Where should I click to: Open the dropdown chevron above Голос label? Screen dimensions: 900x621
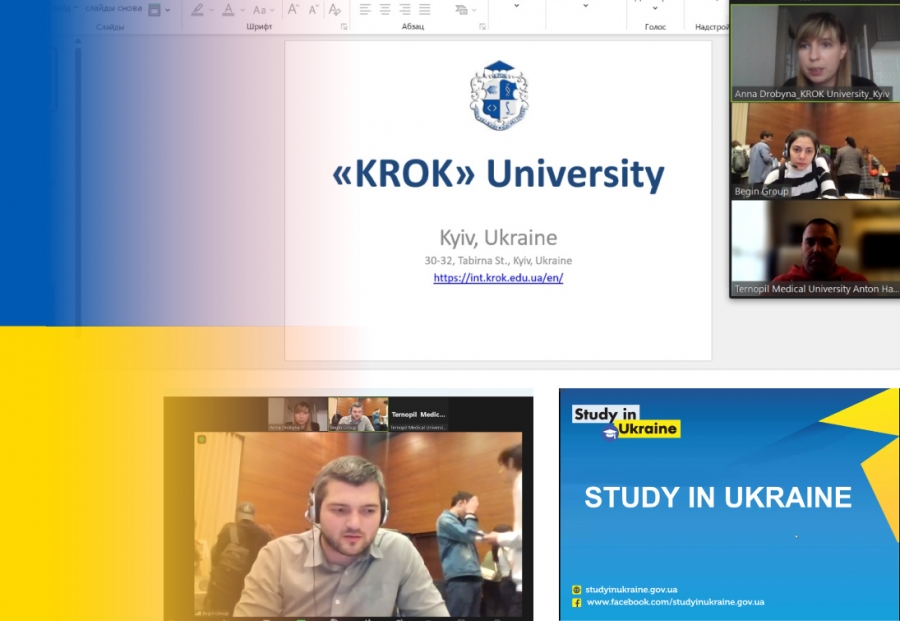point(655,8)
